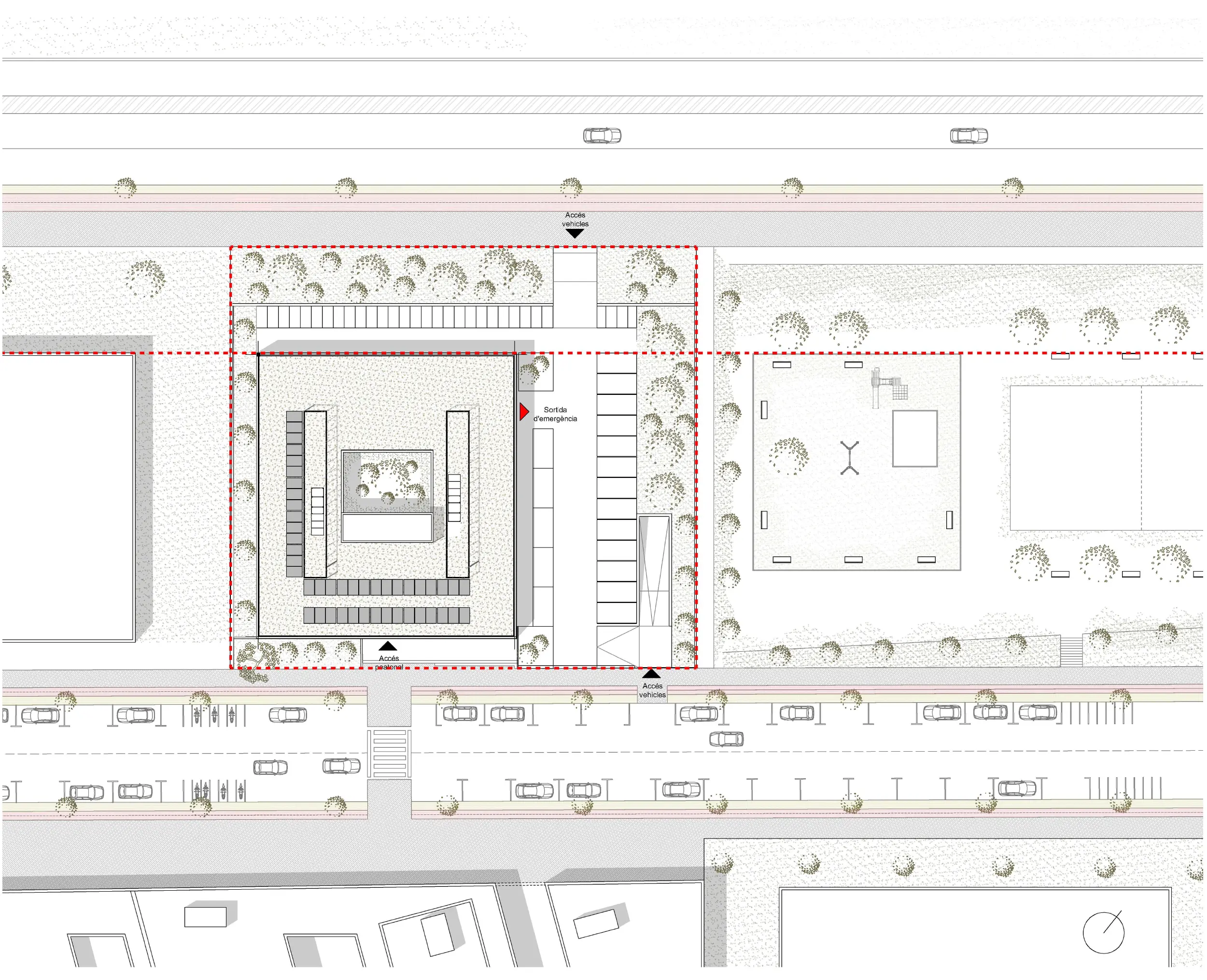Select the X-shaped play element in the playground
Screen dimensions: 1207x980
[x=850, y=458]
